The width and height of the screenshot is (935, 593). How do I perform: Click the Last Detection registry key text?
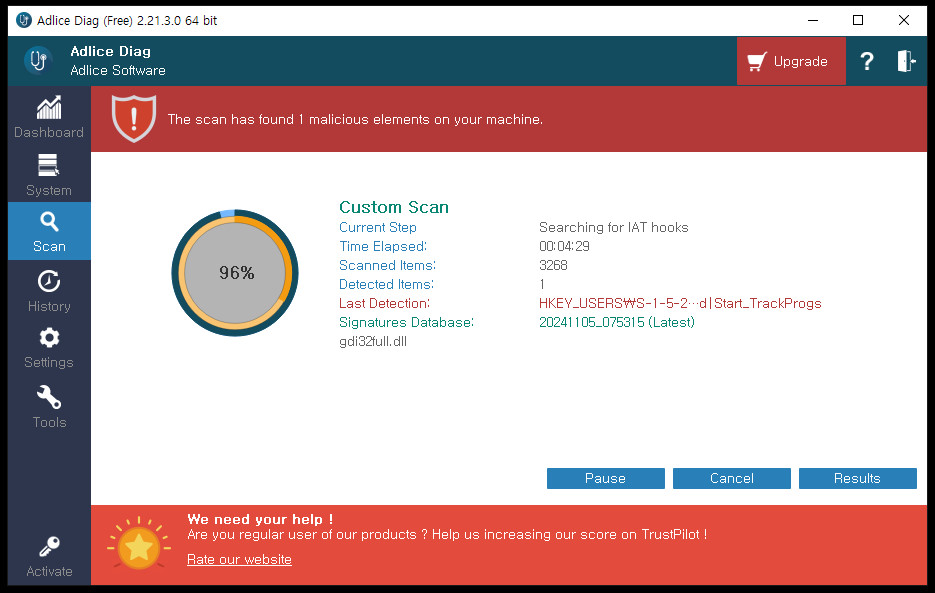(x=680, y=303)
